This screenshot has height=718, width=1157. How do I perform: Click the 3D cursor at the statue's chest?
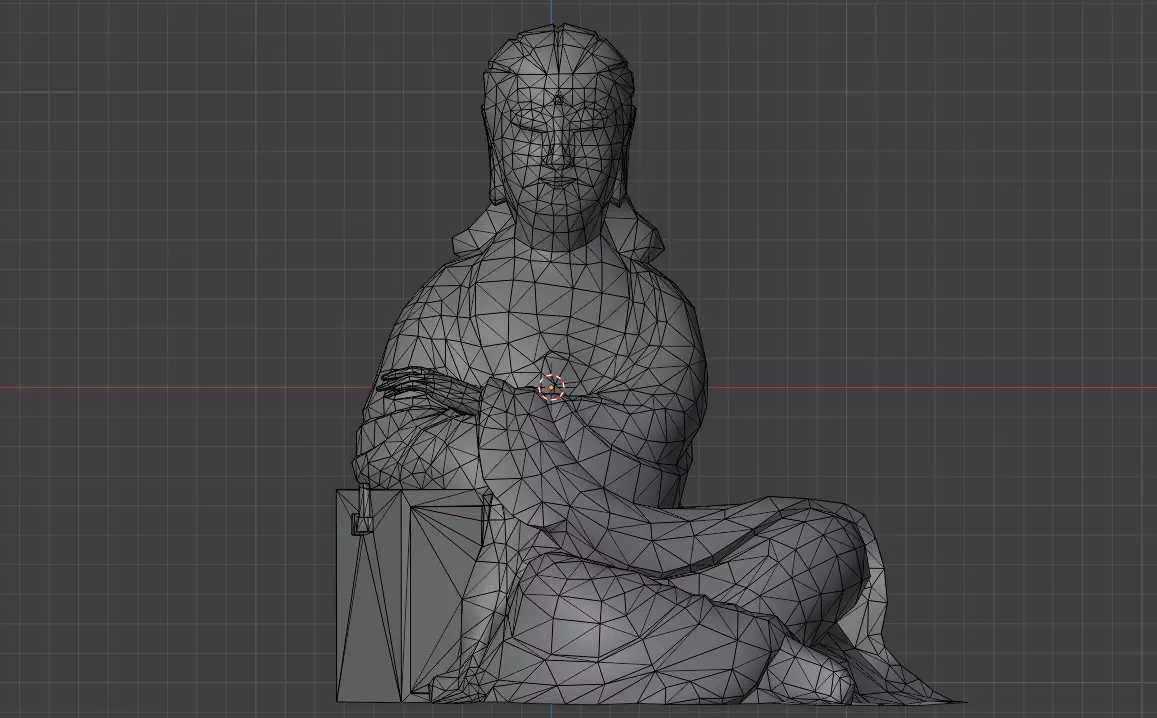point(551,387)
